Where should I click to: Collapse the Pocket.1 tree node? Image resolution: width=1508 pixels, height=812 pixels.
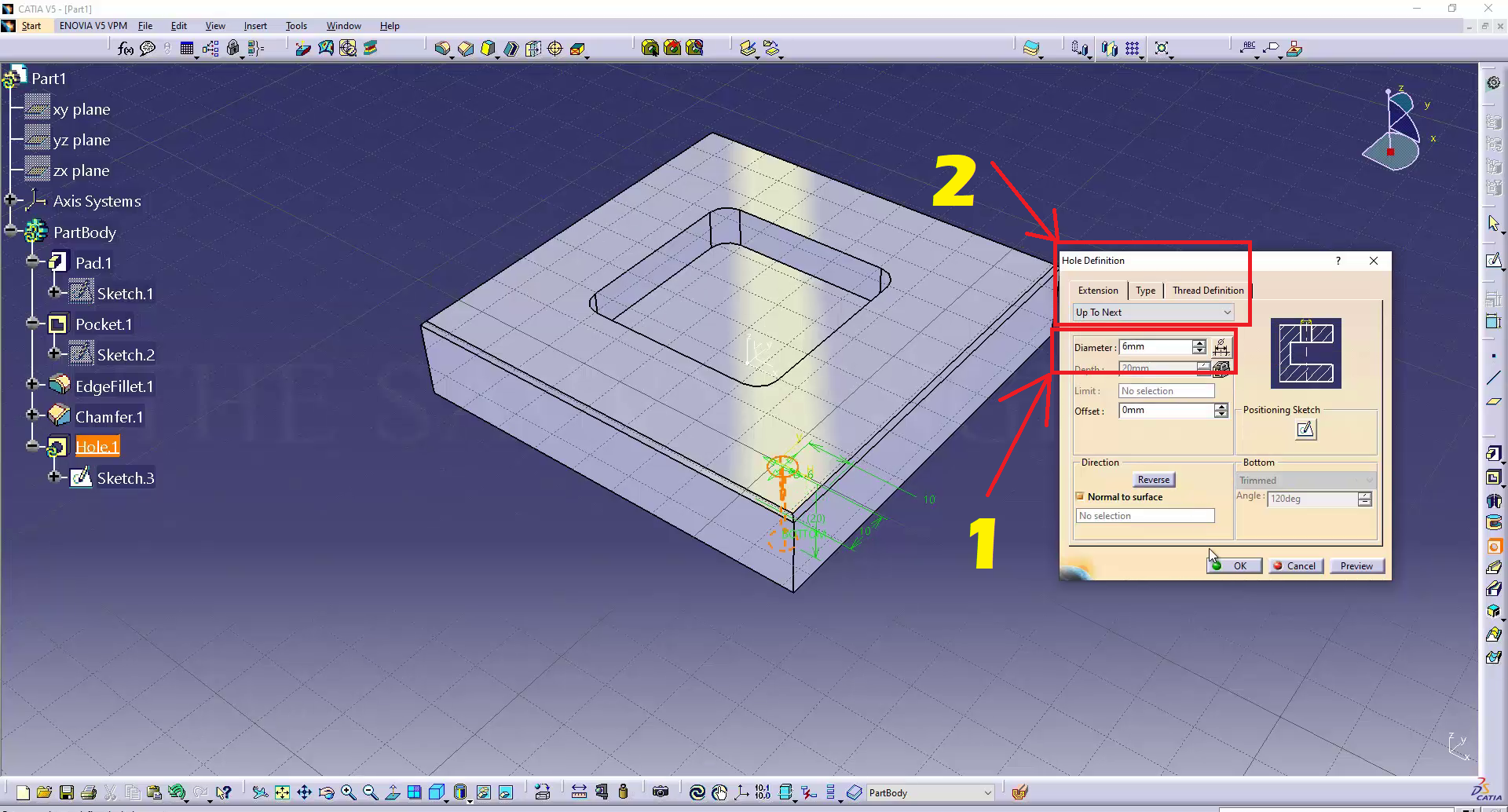[32, 323]
